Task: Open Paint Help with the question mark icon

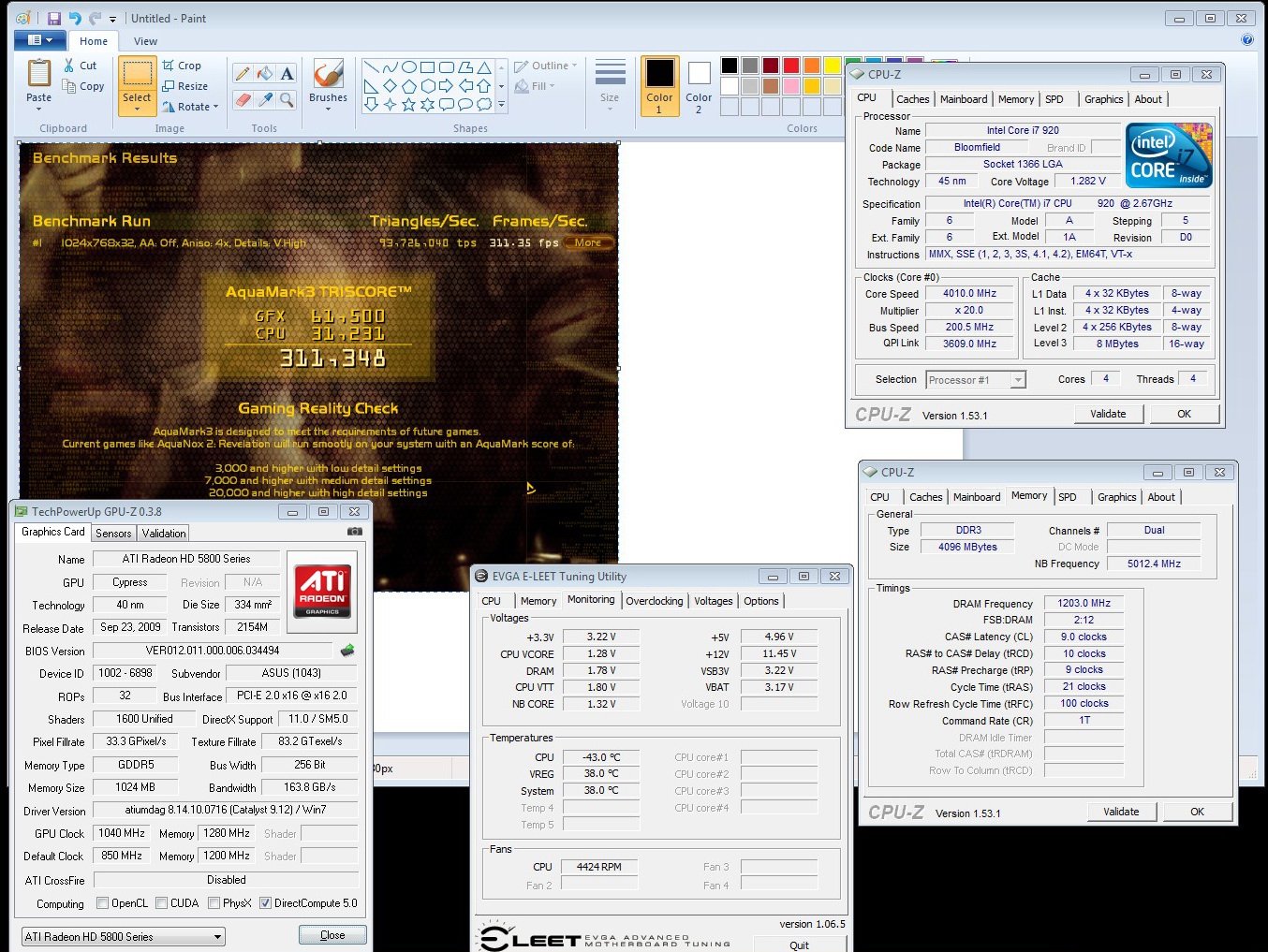Action: coord(1247,39)
